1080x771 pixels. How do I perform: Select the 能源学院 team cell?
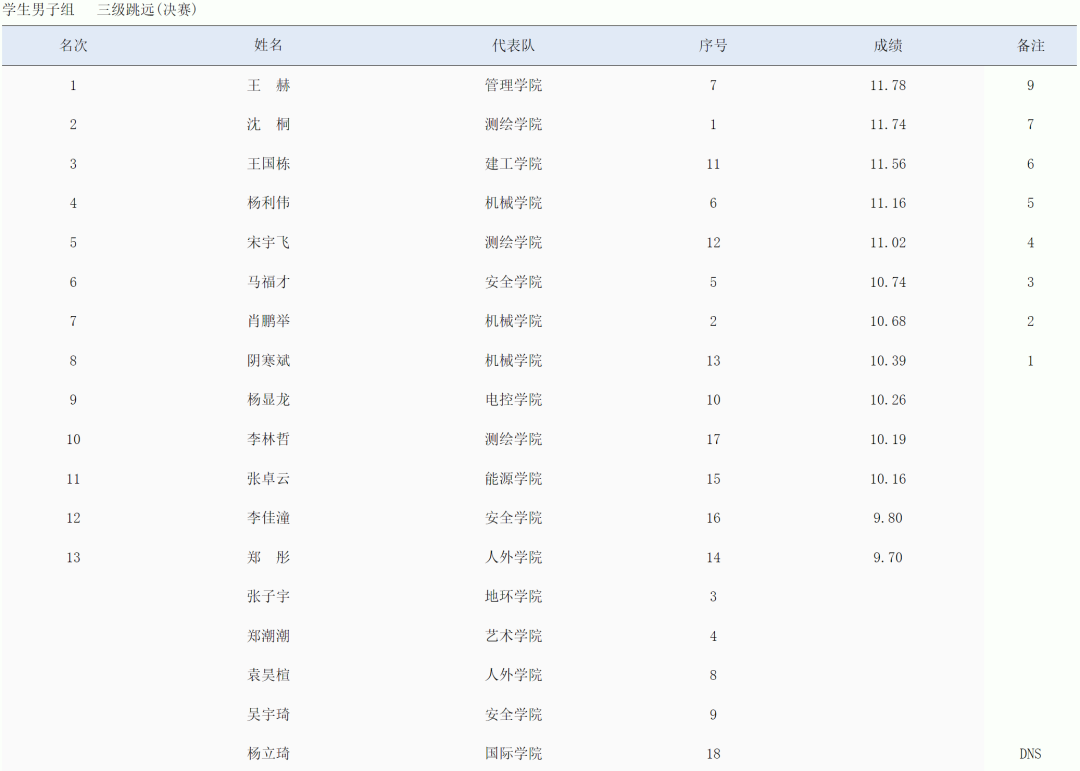pyautogui.click(x=513, y=479)
